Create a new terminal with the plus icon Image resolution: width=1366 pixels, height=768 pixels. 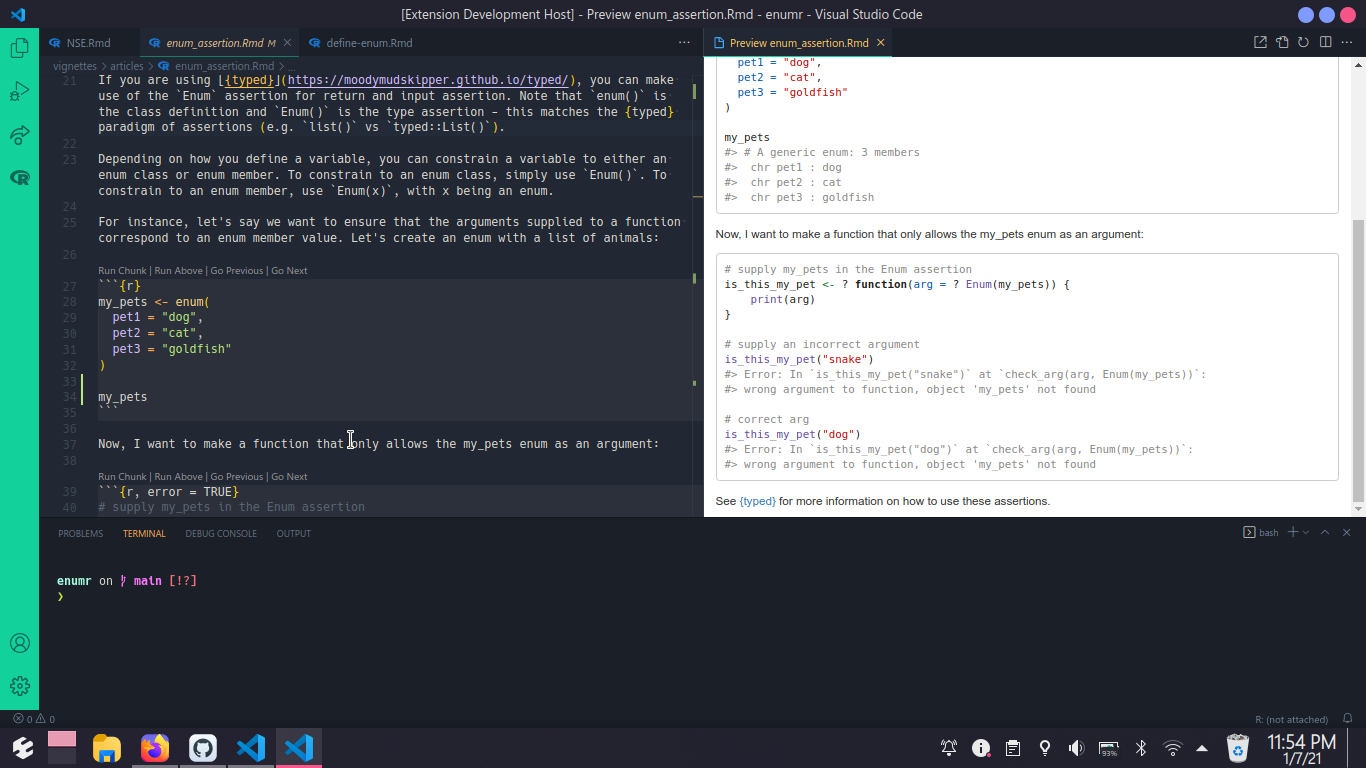1292,533
